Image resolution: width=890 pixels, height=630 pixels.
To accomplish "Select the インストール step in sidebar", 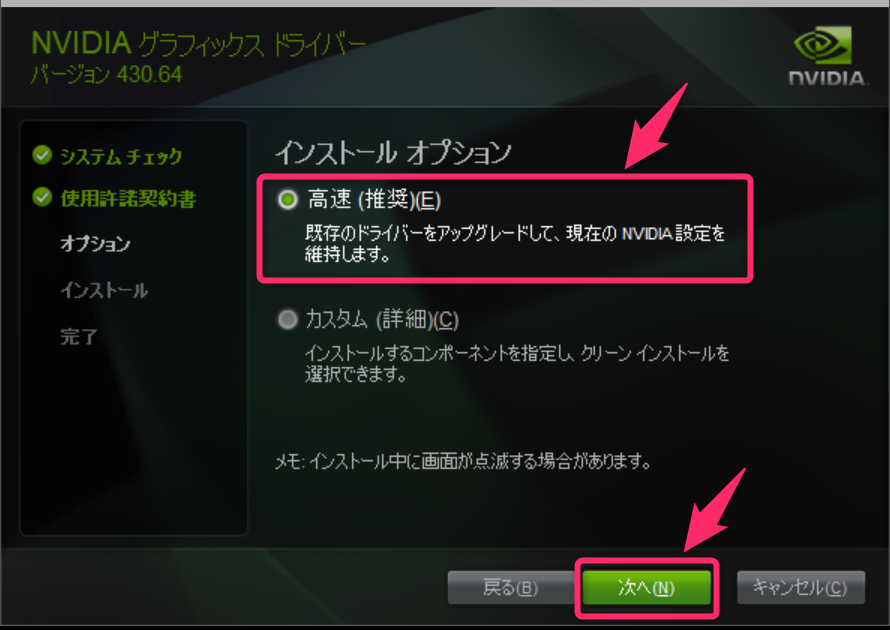I will tap(104, 291).
